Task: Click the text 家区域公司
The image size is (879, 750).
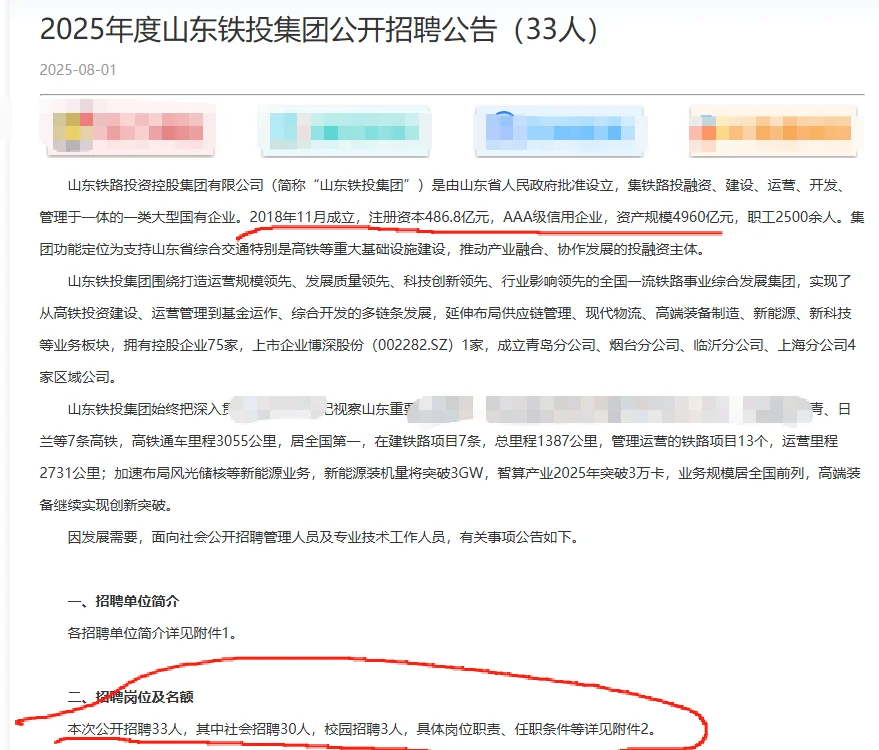Action: click(x=78, y=377)
